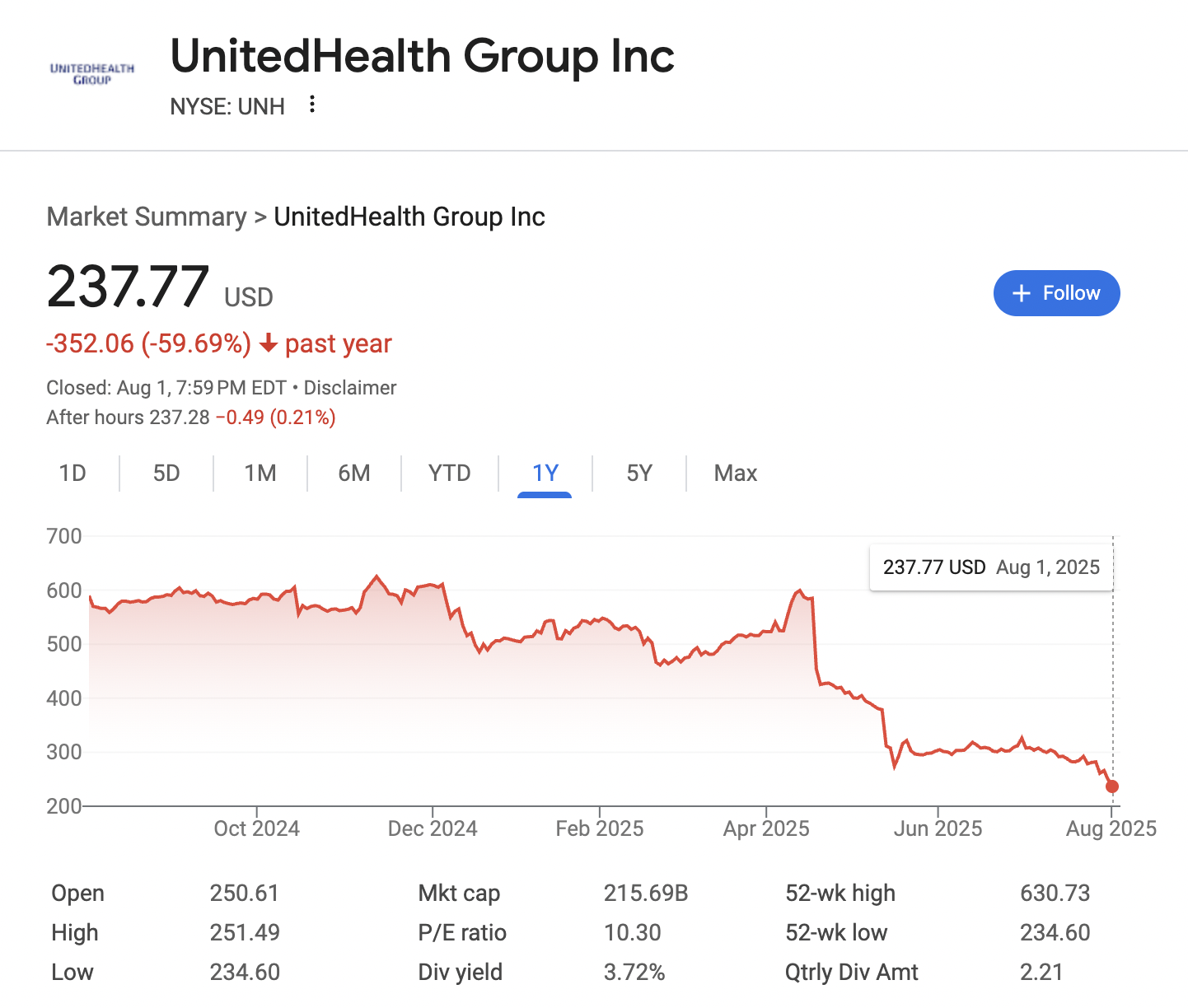Show the YTD price chart
1188x1008 pixels.
pos(450,474)
